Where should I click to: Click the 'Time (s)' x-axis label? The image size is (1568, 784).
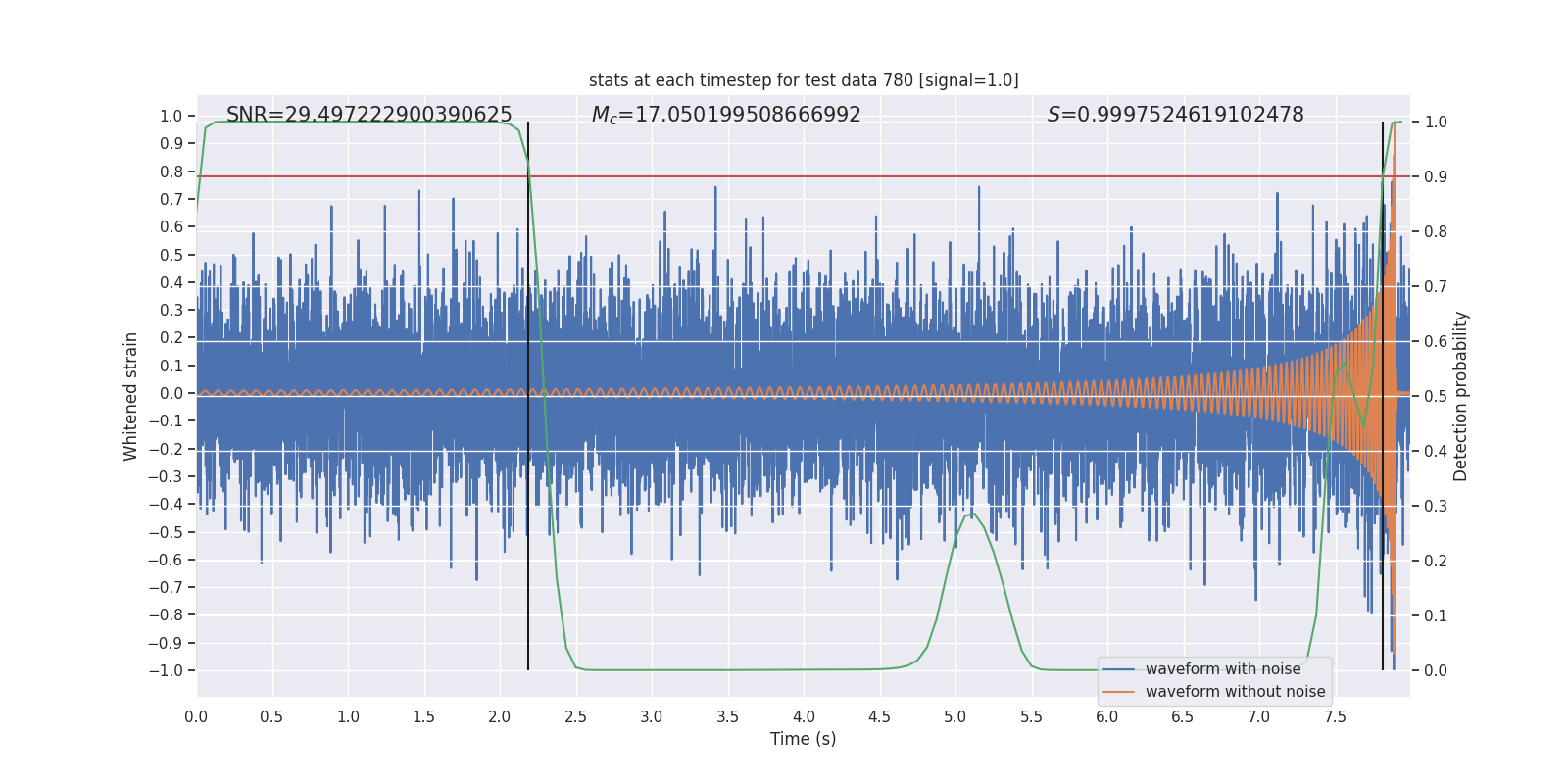(x=803, y=739)
